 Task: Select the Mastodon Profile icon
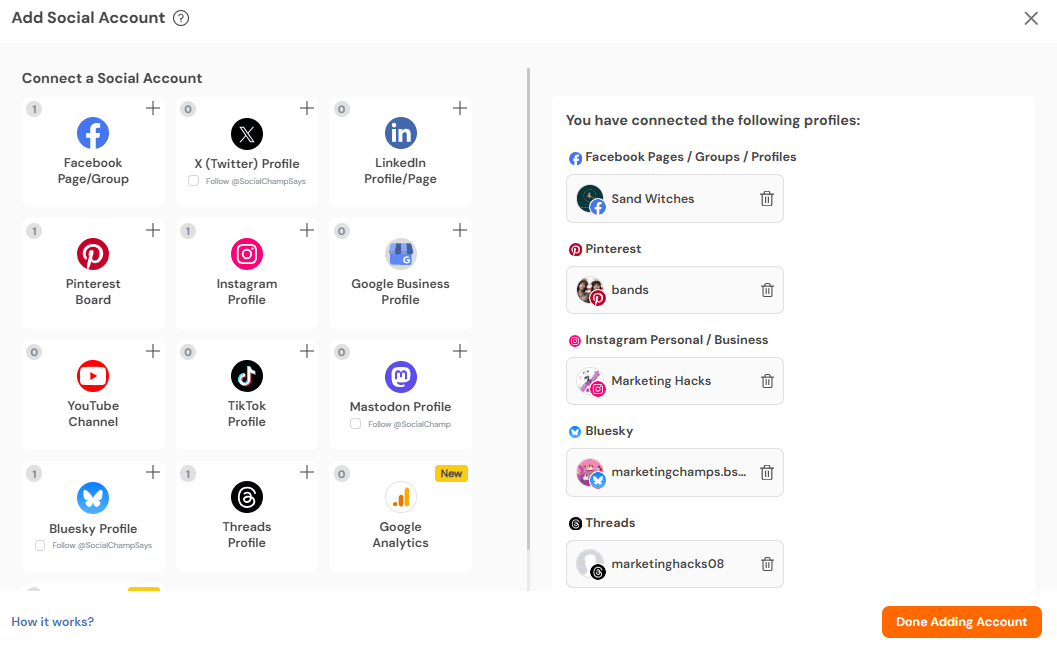tap(400, 376)
